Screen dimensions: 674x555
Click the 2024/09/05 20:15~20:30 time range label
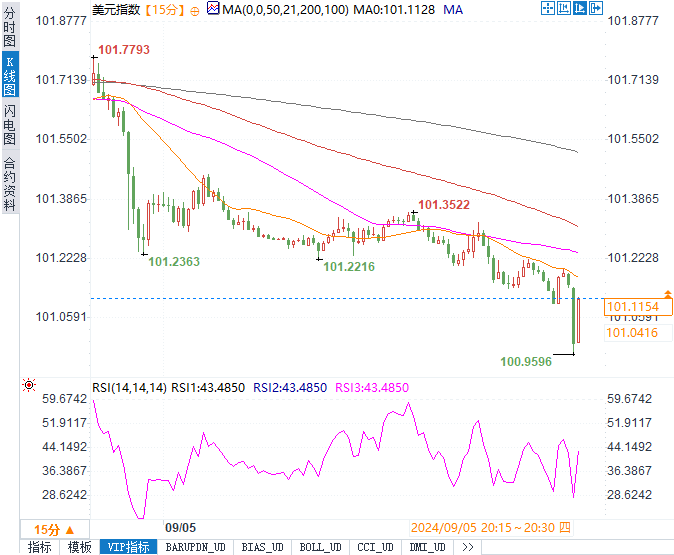pos(490,527)
